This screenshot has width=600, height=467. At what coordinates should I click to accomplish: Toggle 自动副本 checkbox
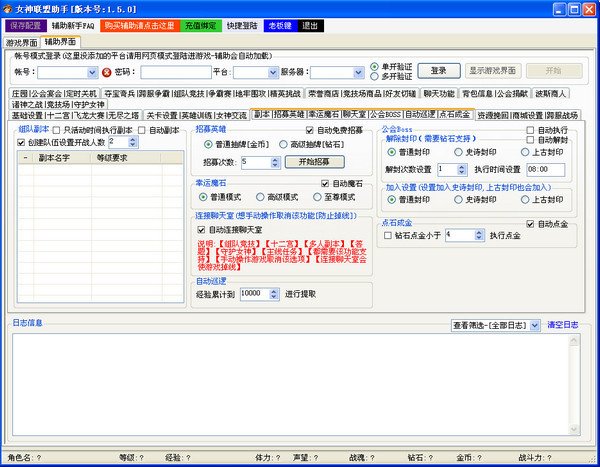click(142, 131)
